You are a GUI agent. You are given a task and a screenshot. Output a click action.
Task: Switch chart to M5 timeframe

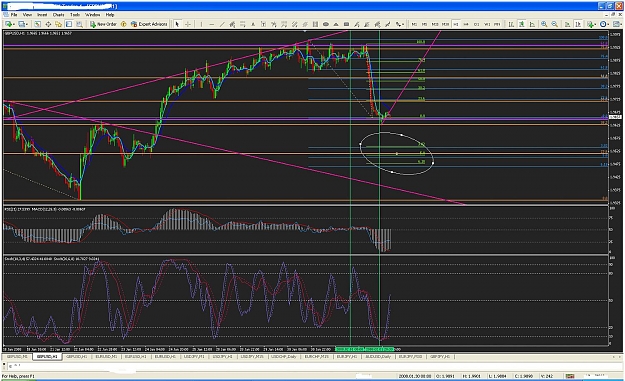click(425, 24)
